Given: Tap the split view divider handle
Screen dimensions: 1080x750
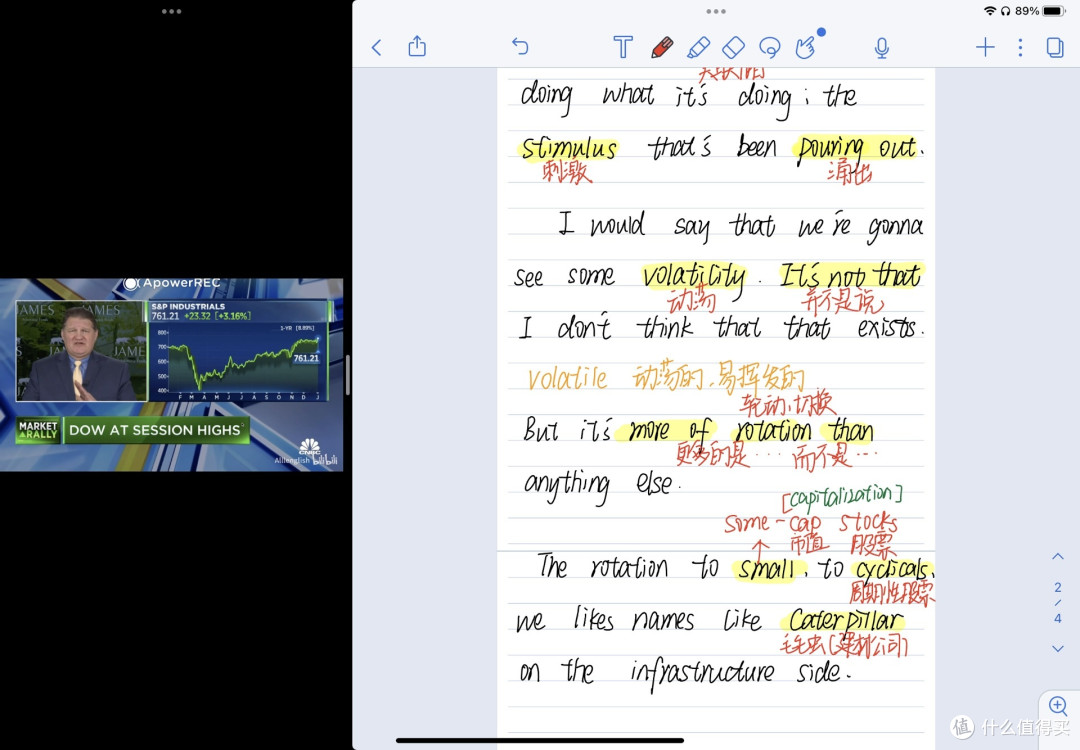Looking at the screenshot, I should 348,375.
